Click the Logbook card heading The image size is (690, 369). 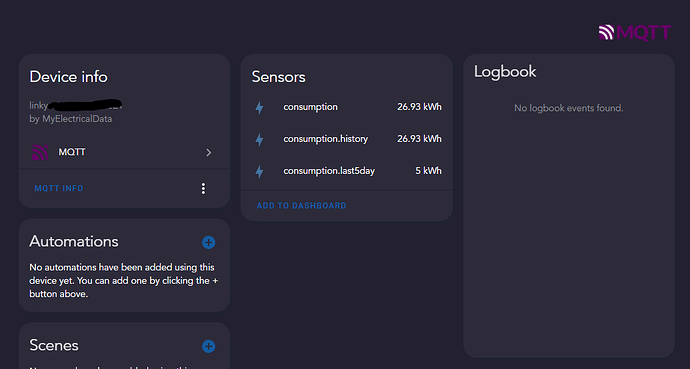click(505, 72)
